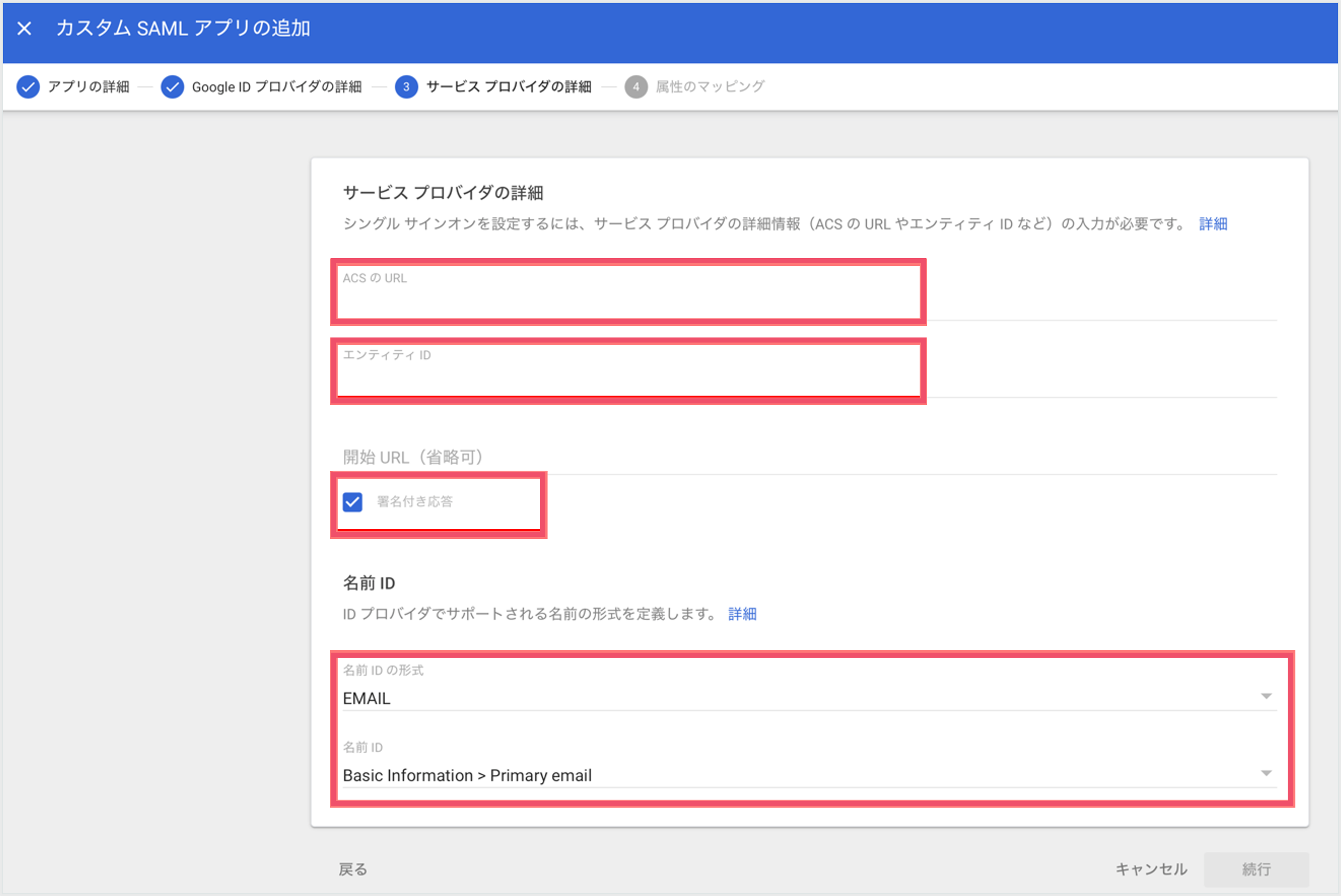Click the アプリの詳細 step checkmark icon
Viewport: 1341px width, 896px height.
[28, 87]
